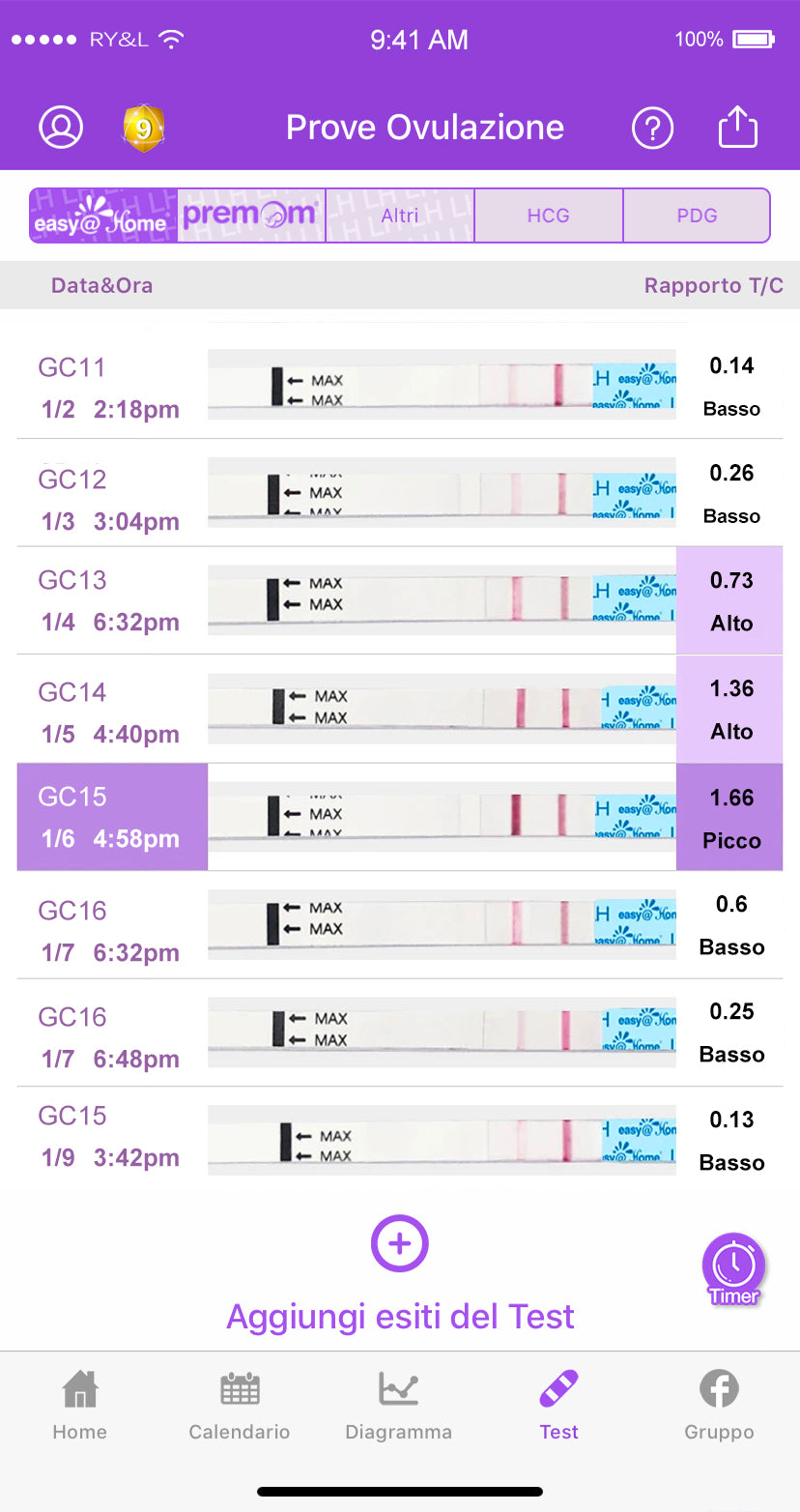Open the Calendario tab
The image size is (800, 1512).
click(240, 1406)
